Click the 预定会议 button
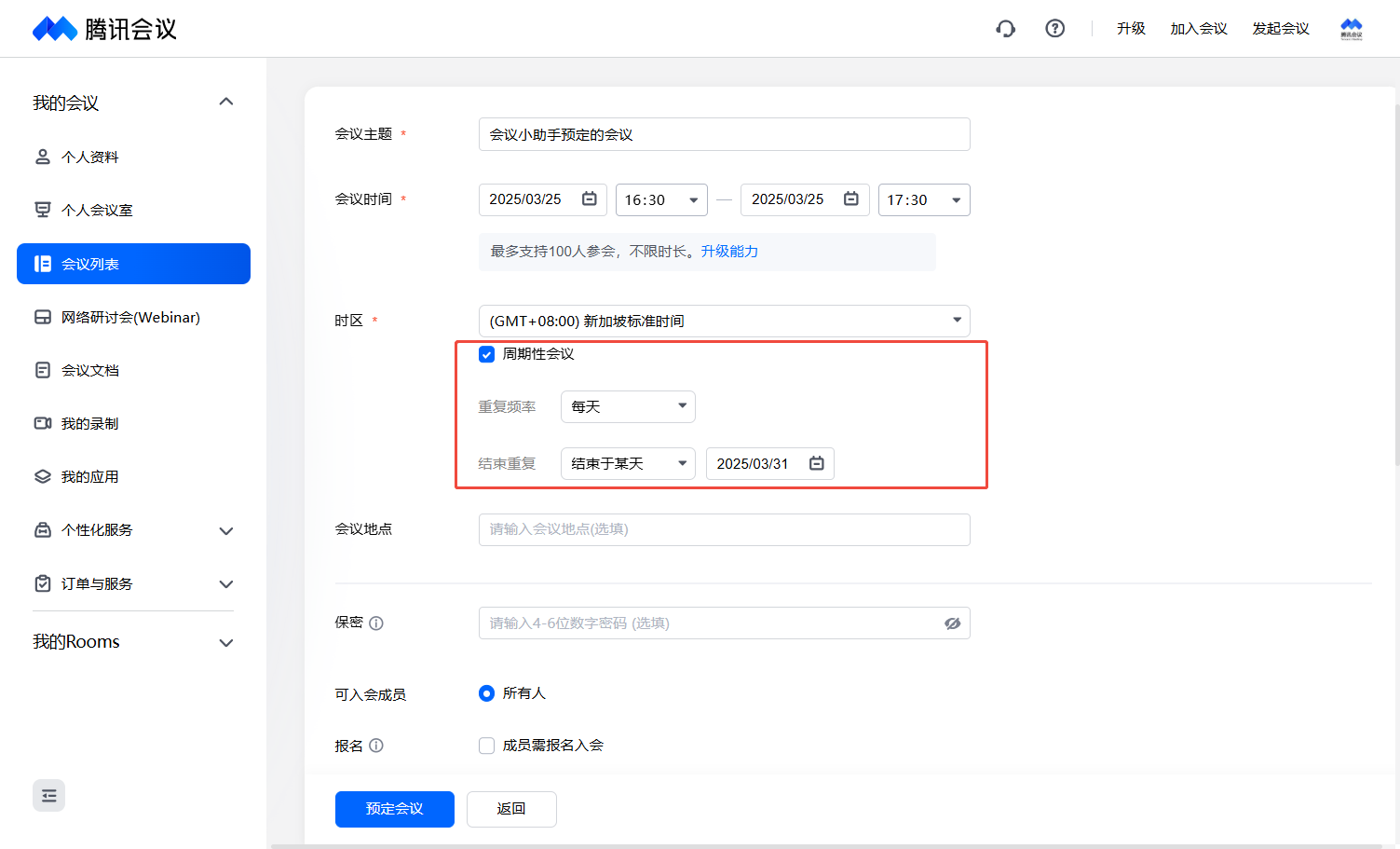The width and height of the screenshot is (1400, 849). pos(394,809)
